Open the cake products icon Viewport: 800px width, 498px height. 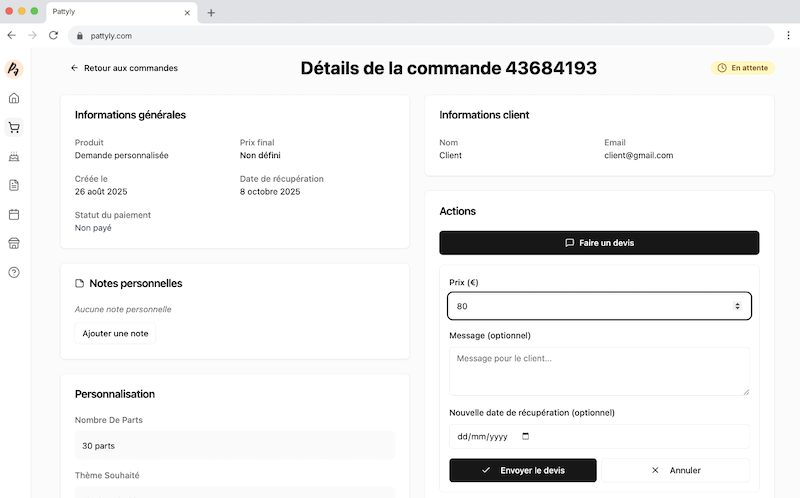(x=14, y=157)
